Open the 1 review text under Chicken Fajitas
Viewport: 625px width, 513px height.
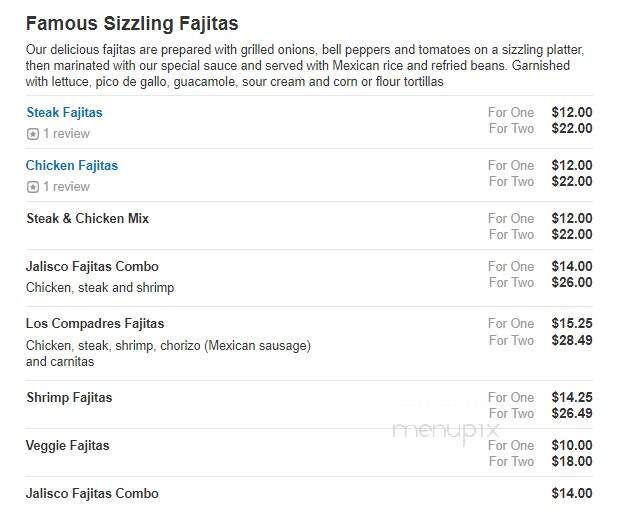[x=66, y=187]
